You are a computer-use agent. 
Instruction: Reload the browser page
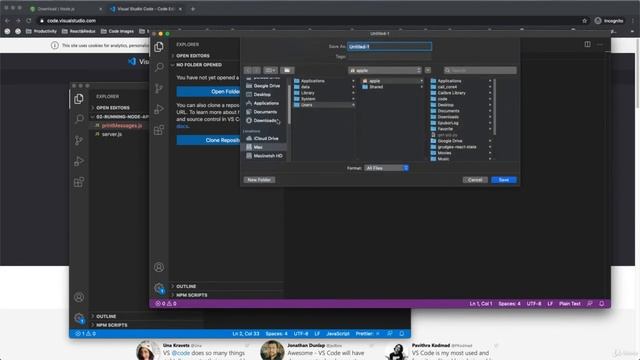pos(29,20)
